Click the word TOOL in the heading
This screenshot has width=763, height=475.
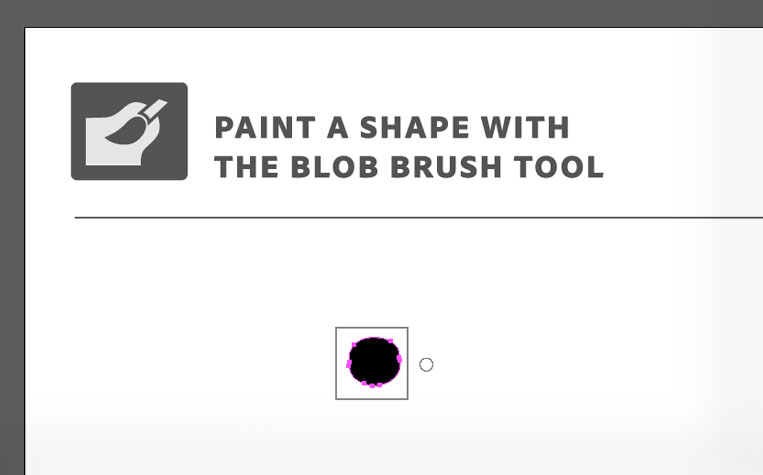click(x=560, y=167)
